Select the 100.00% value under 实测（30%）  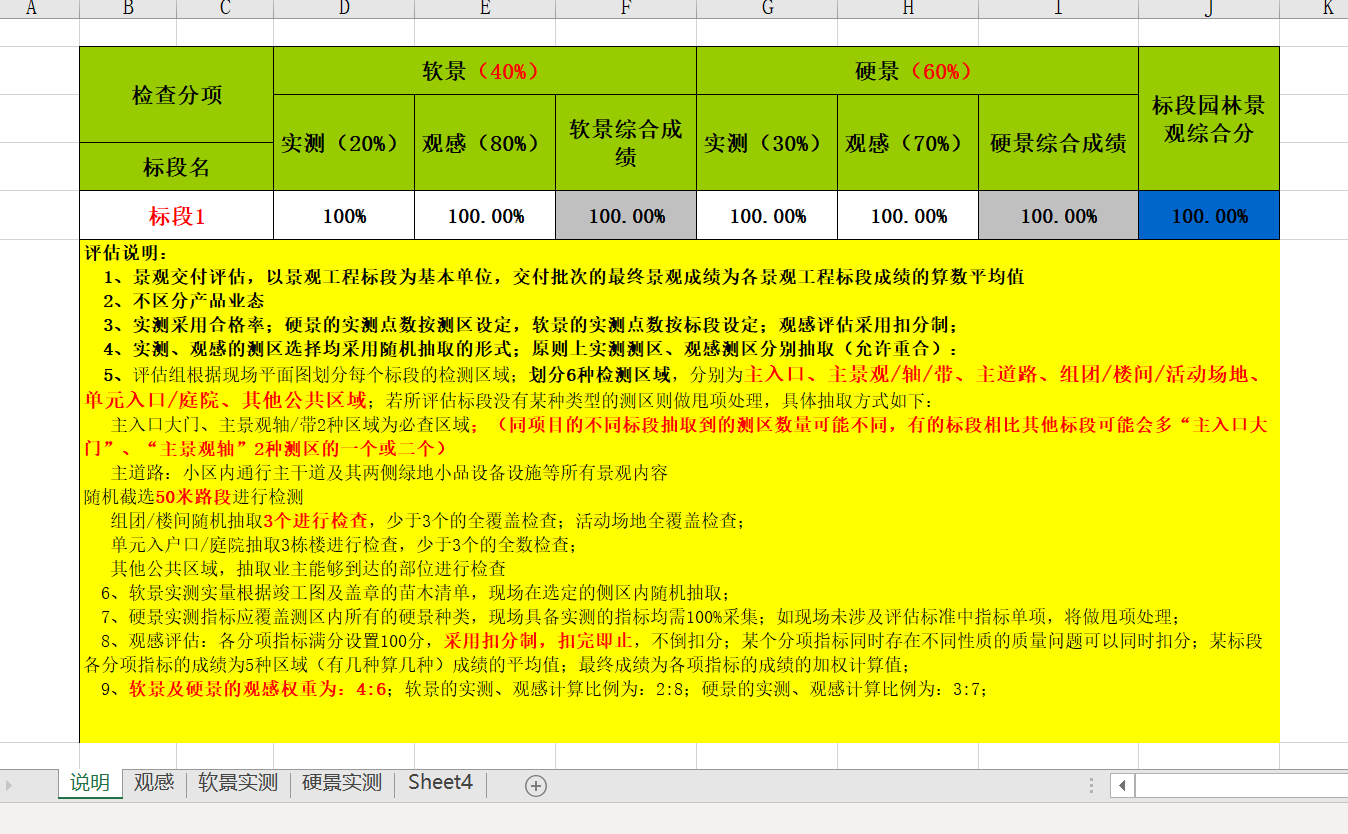point(767,216)
